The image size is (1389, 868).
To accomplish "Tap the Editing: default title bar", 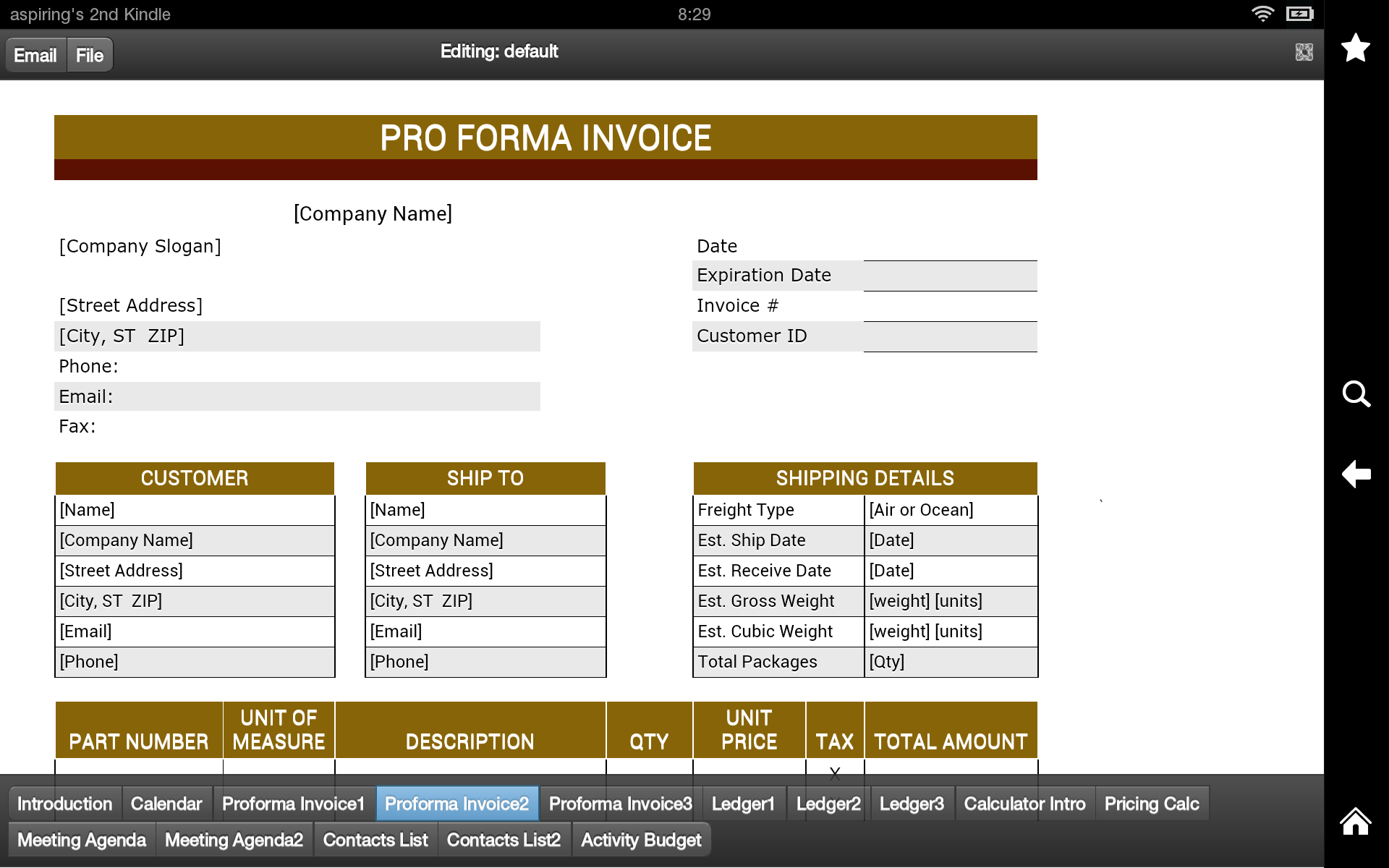I will 500,51.
